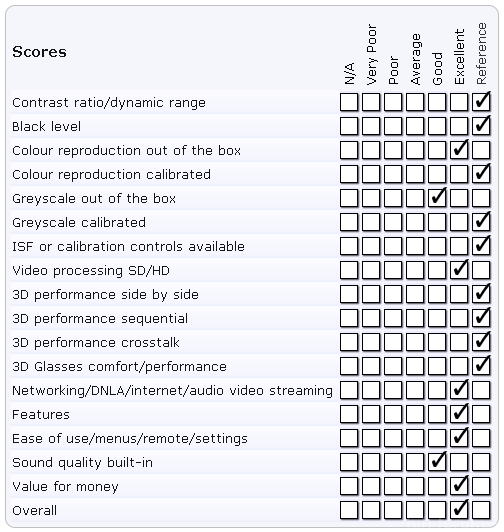504x532 pixels.
Task: Check Reference box for Contrast ratio/dynamic range
Action: click(481, 102)
